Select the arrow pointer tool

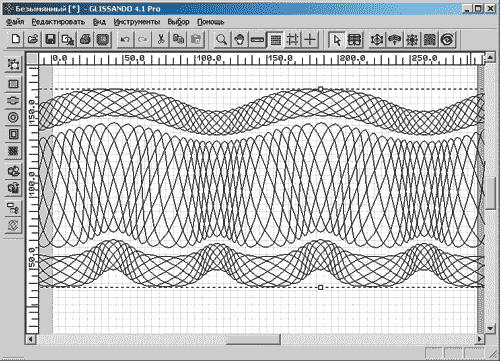click(337, 40)
